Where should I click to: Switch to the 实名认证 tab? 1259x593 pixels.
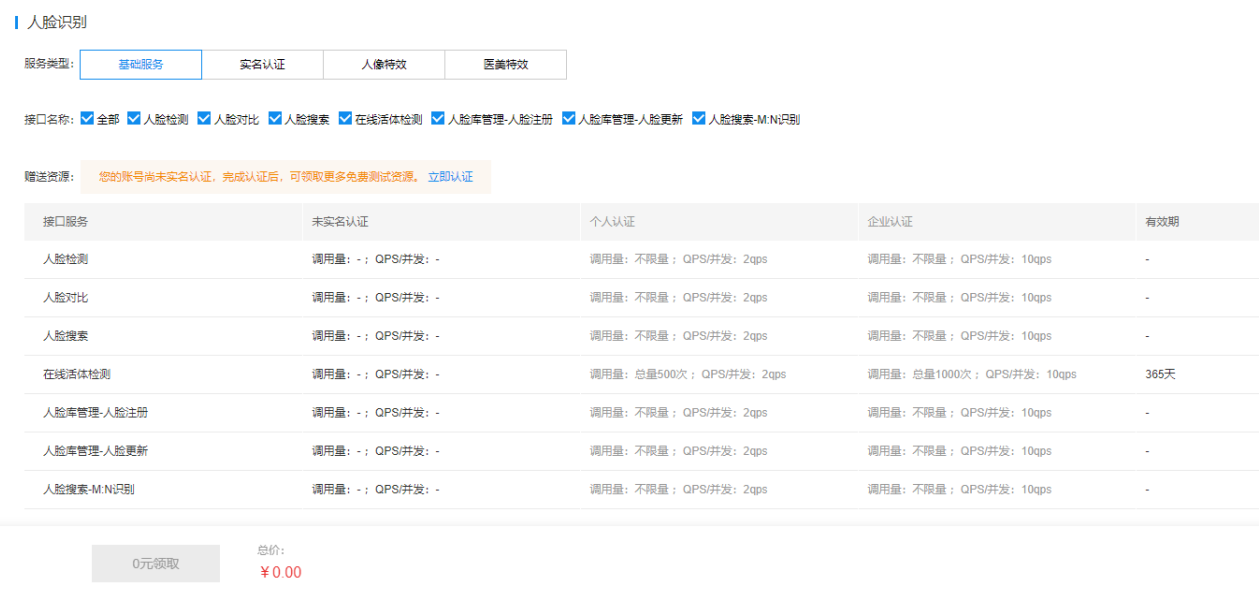tap(262, 65)
